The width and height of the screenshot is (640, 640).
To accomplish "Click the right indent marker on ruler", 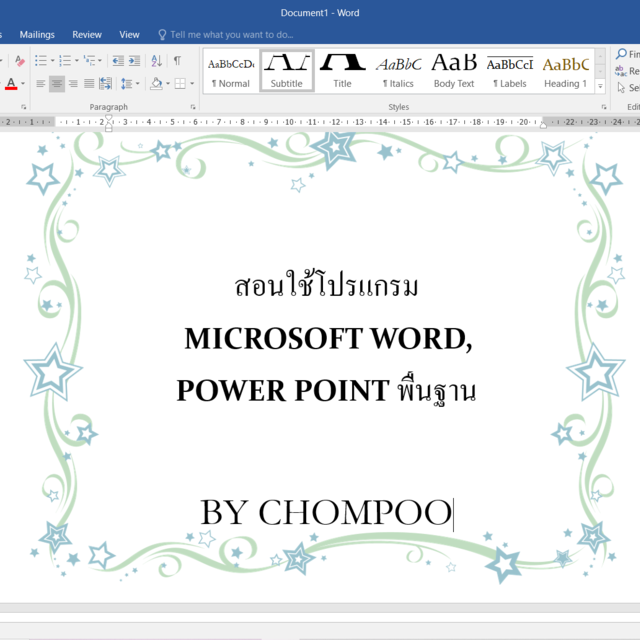I will pos(543,125).
